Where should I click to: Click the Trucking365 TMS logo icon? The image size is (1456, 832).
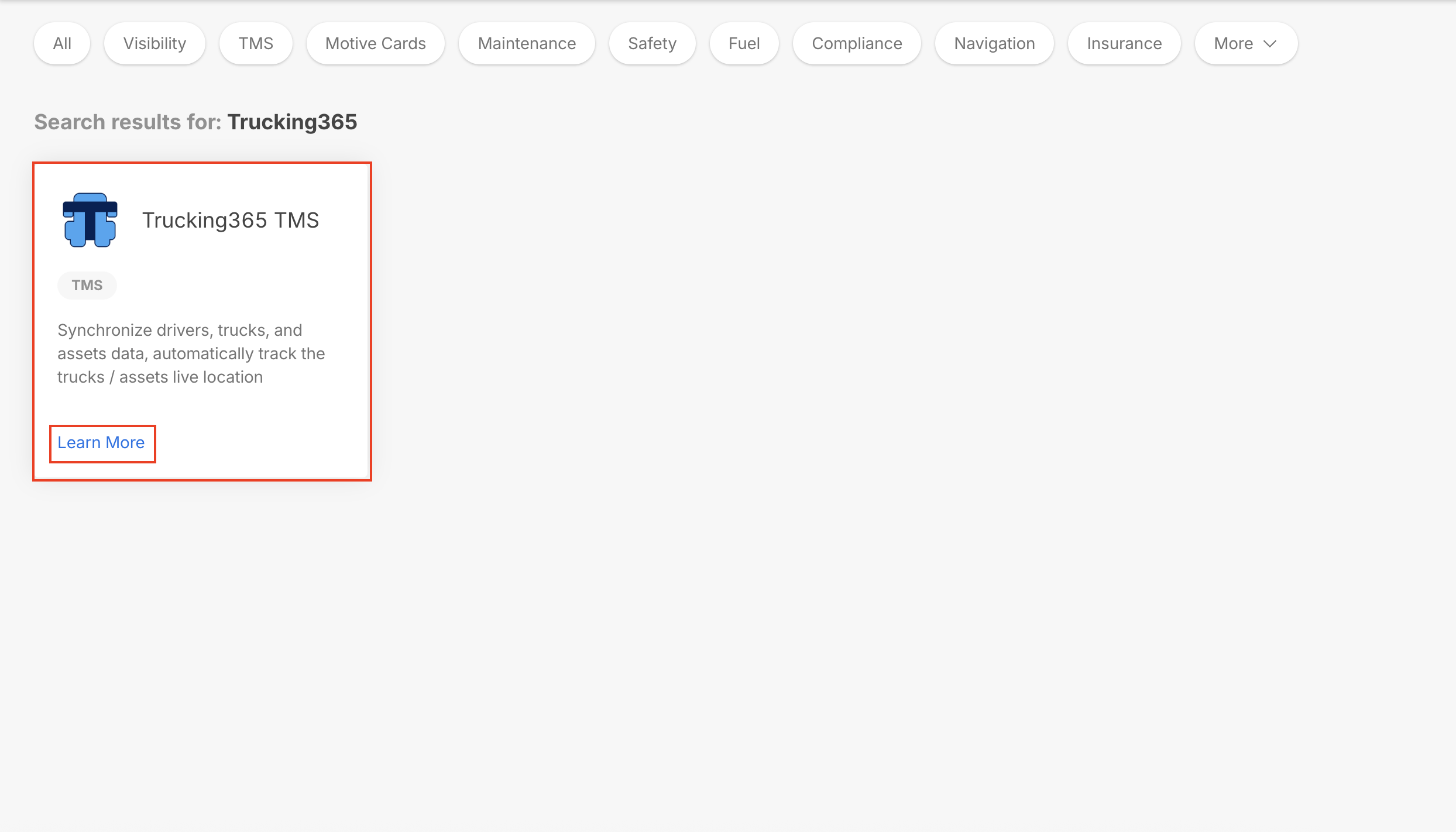pyautogui.click(x=90, y=220)
